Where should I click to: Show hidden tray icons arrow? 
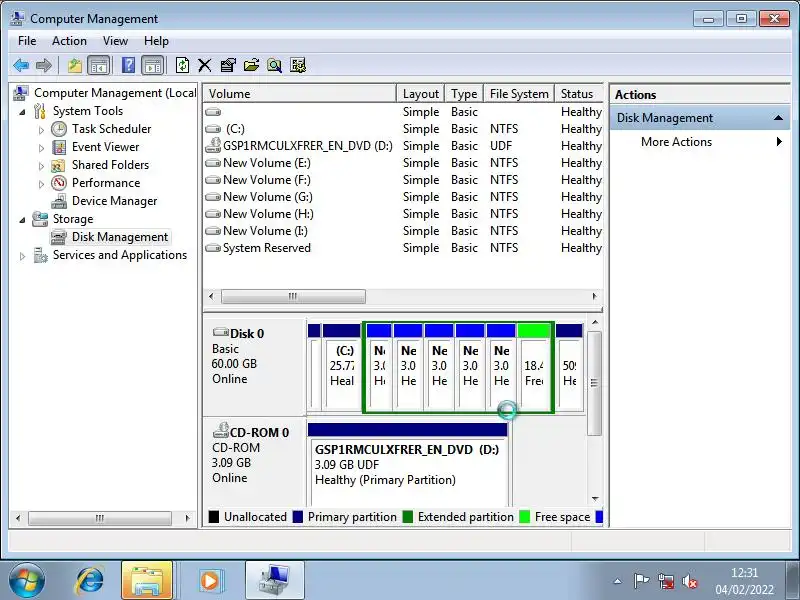coord(618,581)
